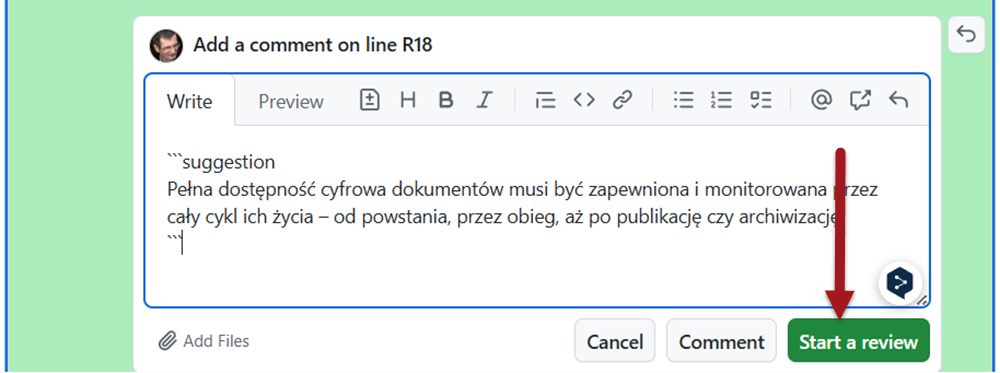Insert a suggestion with the toolbar icon

coord(370,100)
